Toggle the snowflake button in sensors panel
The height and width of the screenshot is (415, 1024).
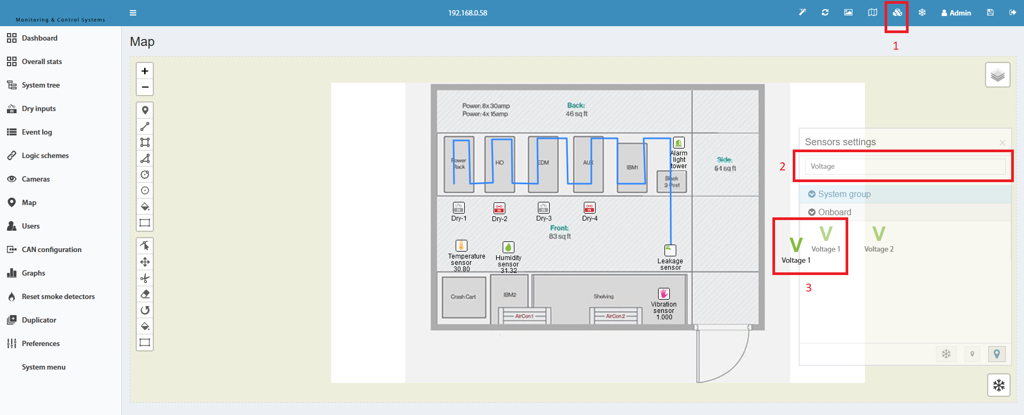pos(945,354)
